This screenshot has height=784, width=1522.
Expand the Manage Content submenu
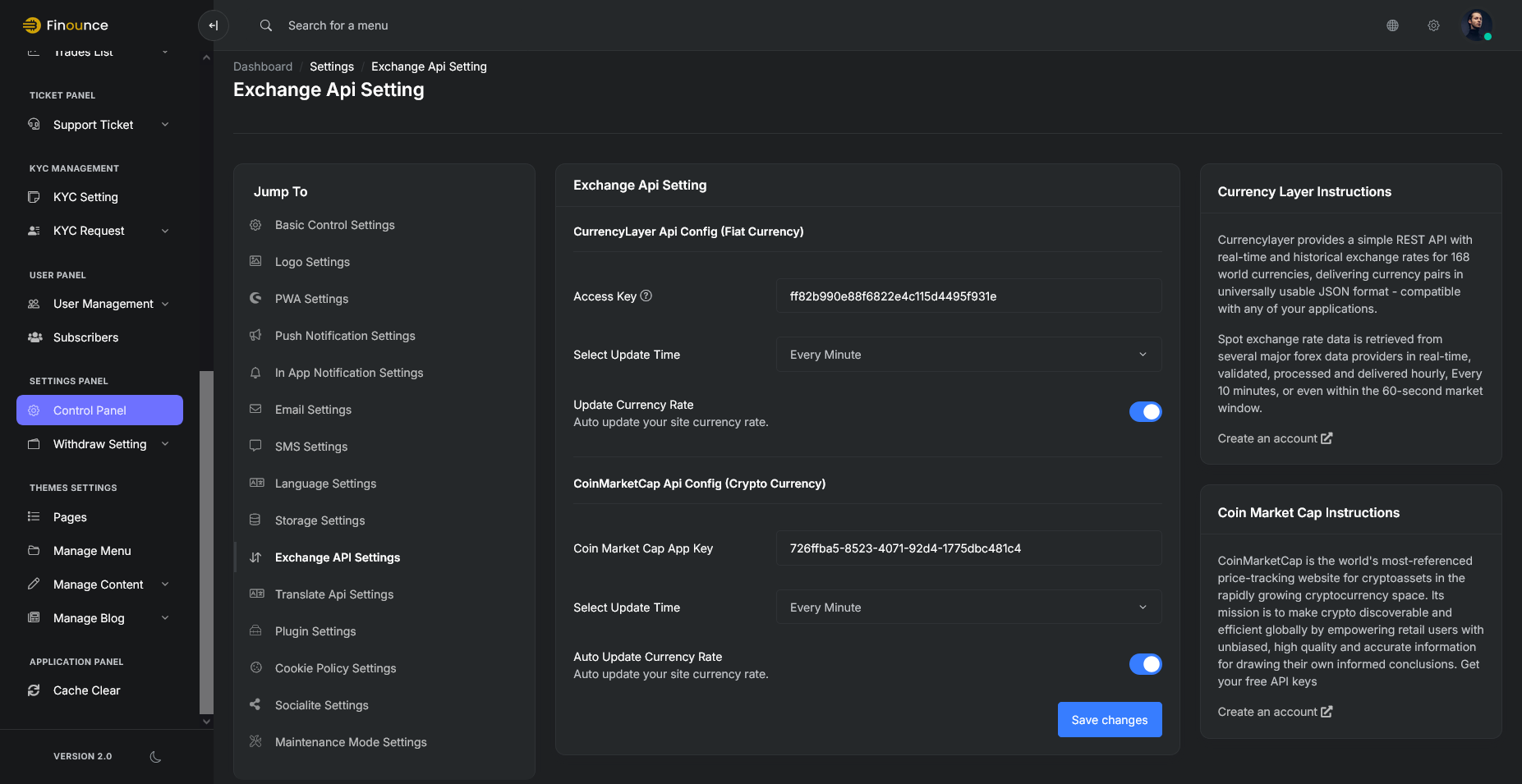click(165, 585)
